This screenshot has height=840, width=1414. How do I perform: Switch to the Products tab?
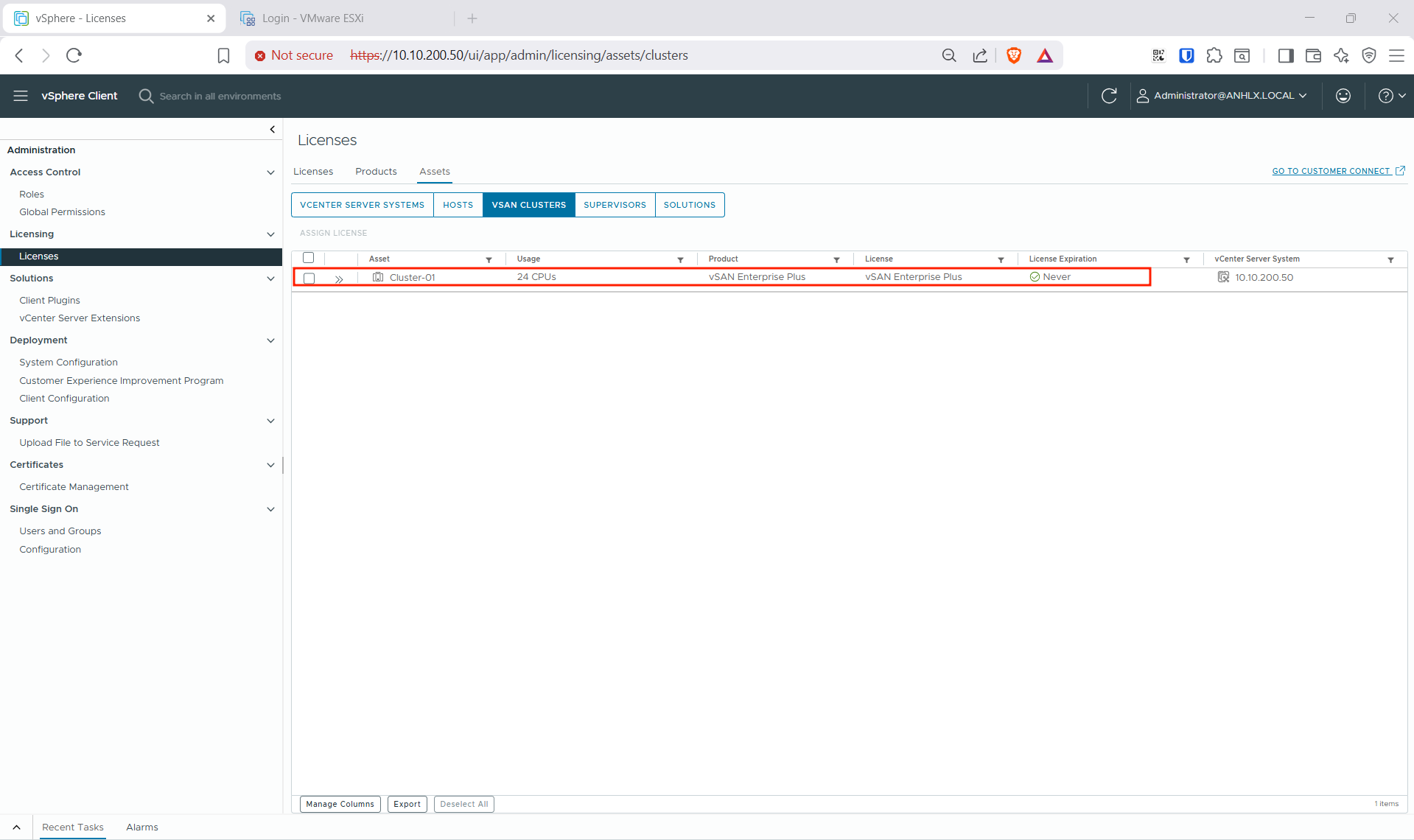coord(376,172)
